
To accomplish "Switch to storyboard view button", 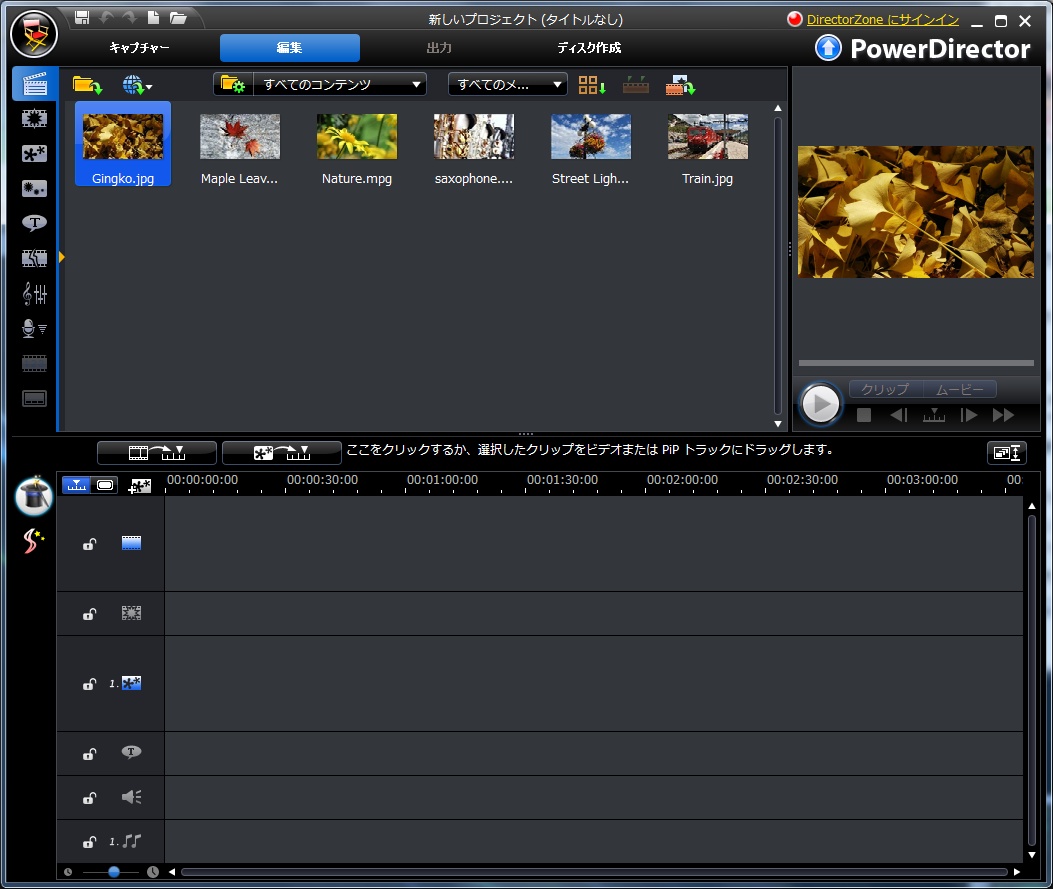I will [x=105, y=485].
